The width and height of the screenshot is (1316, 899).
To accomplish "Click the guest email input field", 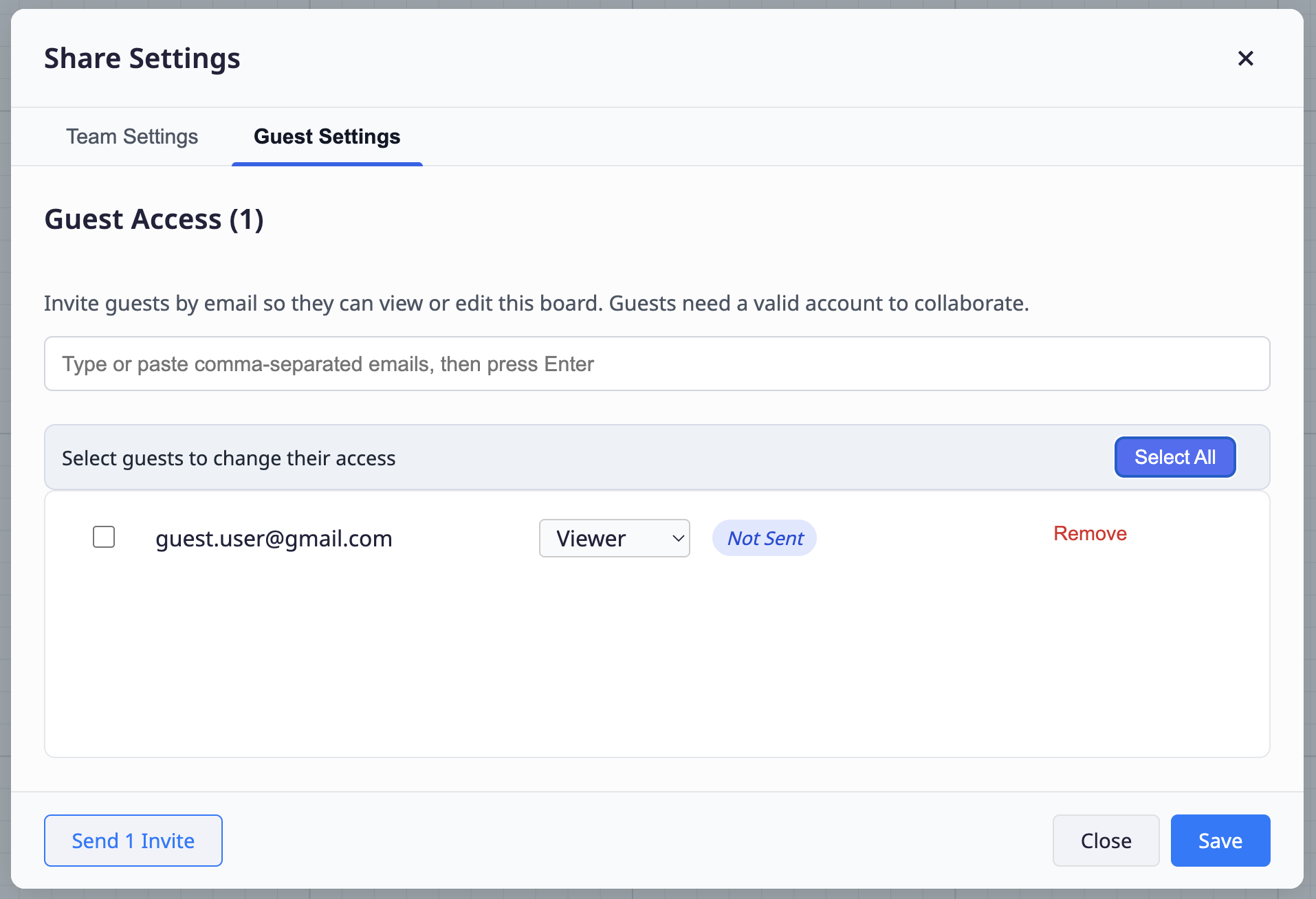I will click(x=657, y=364).
